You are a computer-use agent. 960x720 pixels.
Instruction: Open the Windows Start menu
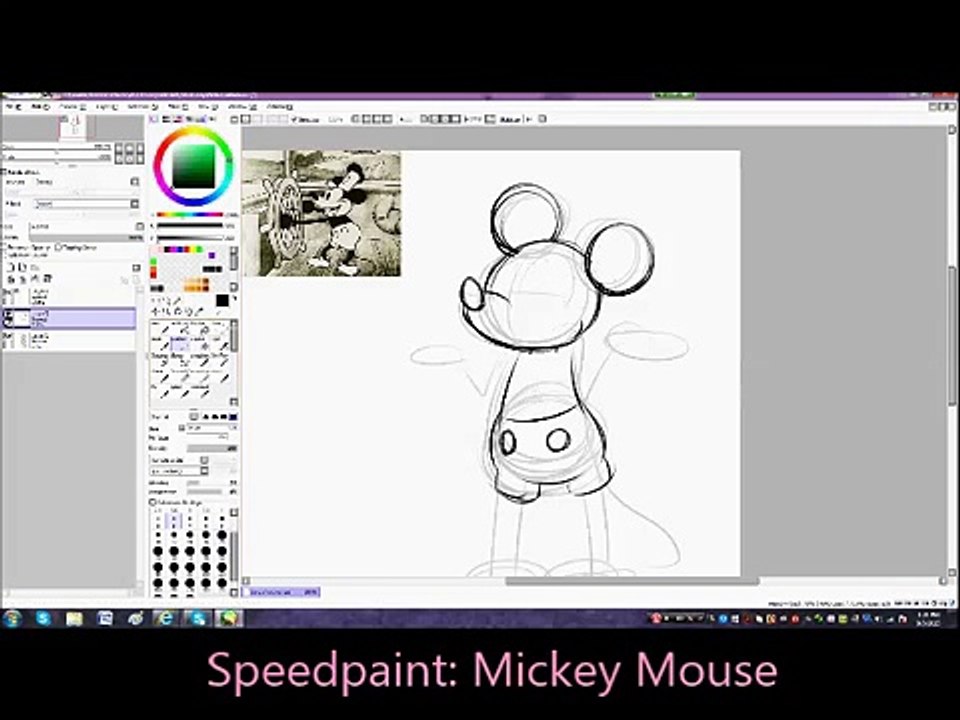[12, 618]
